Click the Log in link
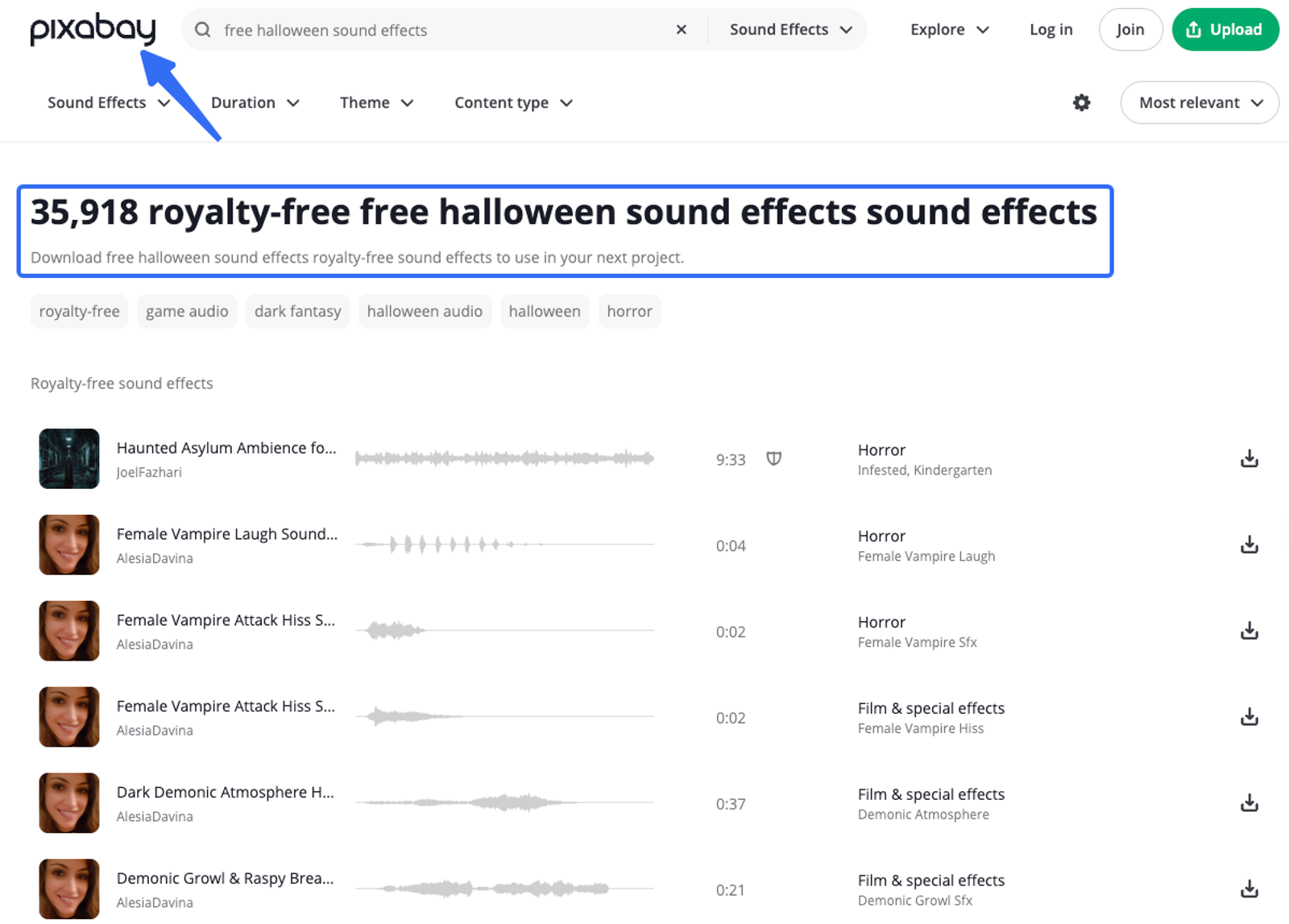Screen dimensions: 1289x924 (x=1051, y=30)
